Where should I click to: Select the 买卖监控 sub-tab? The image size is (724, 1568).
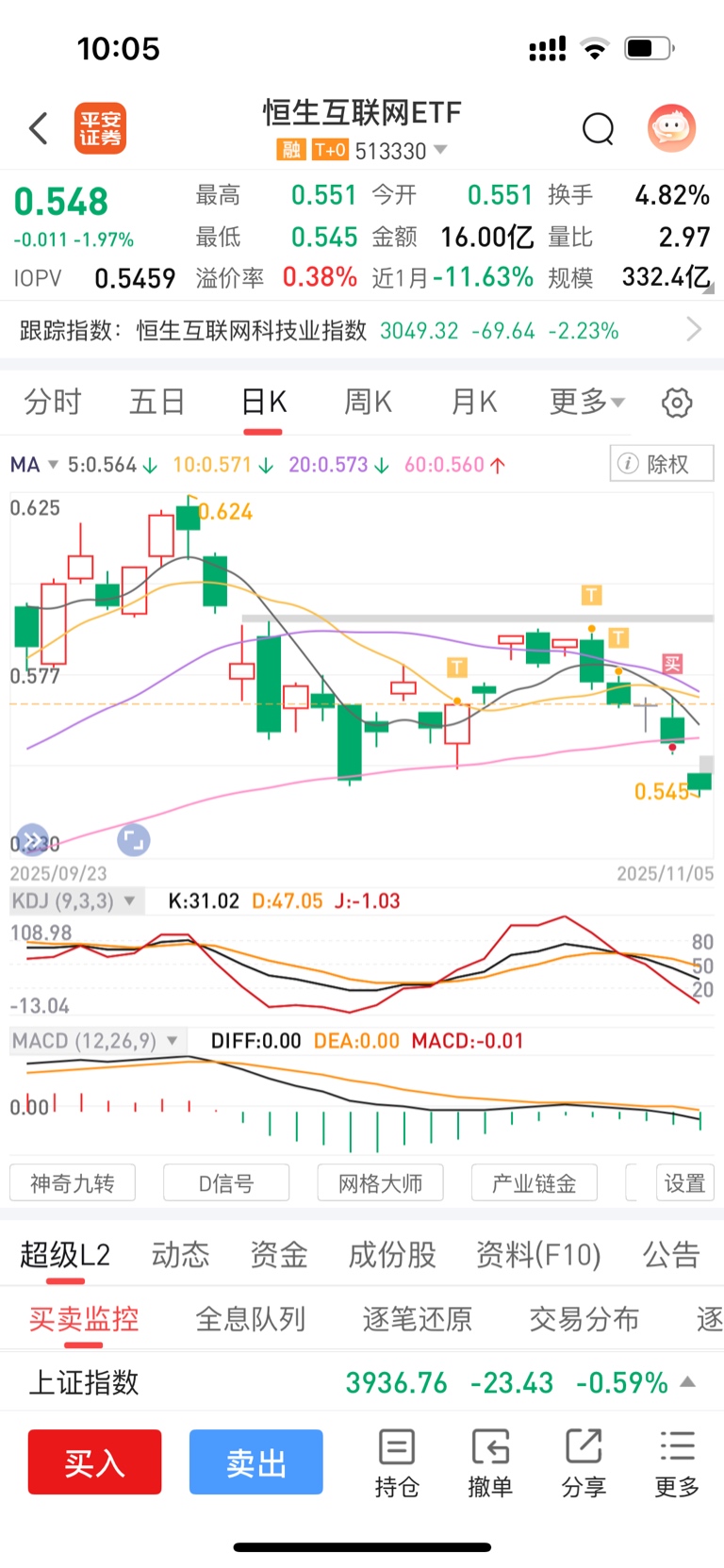coord(84,1318)
